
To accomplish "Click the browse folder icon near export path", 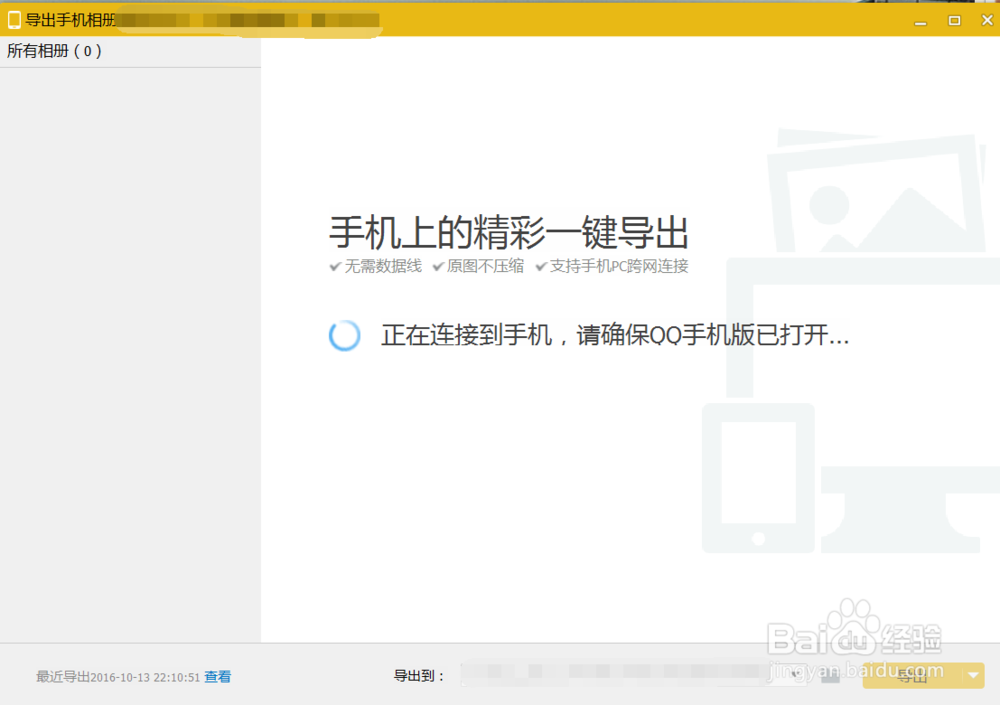I will click(830, 676).
